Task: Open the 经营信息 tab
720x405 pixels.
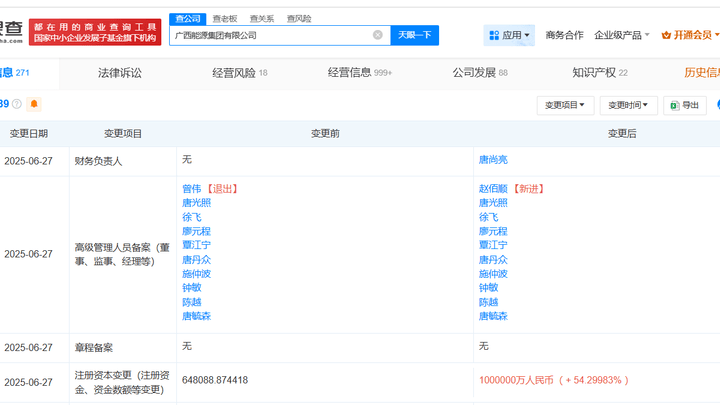Action: 360,73
